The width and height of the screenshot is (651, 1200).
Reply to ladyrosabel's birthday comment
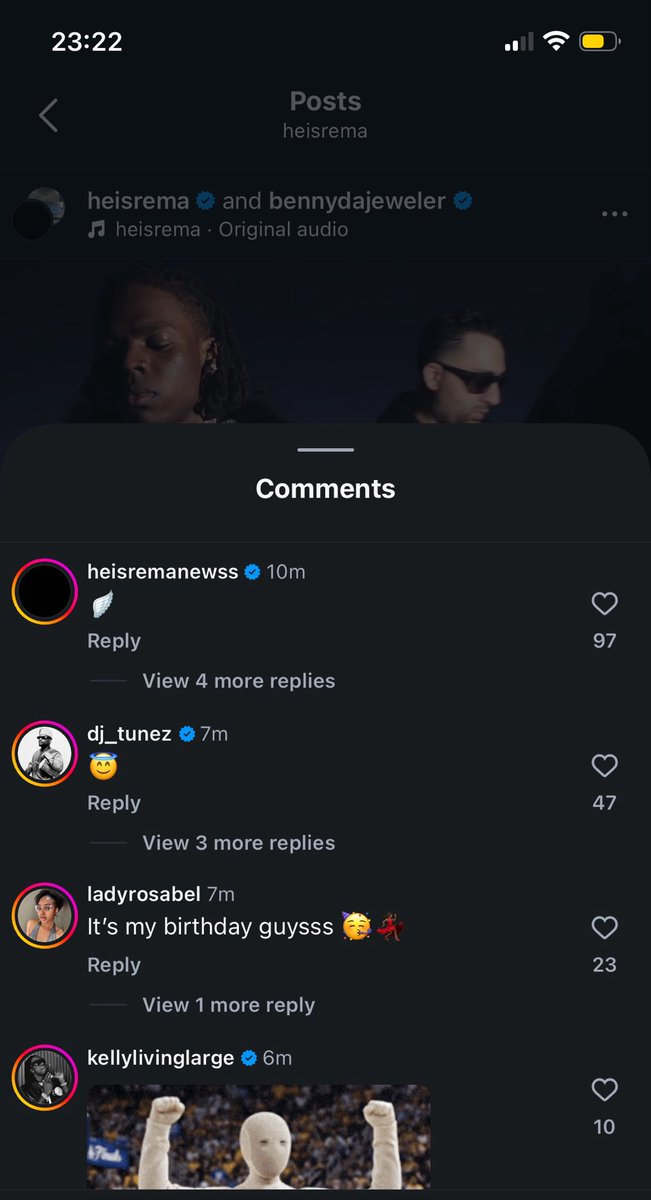(x=114, y=965)
